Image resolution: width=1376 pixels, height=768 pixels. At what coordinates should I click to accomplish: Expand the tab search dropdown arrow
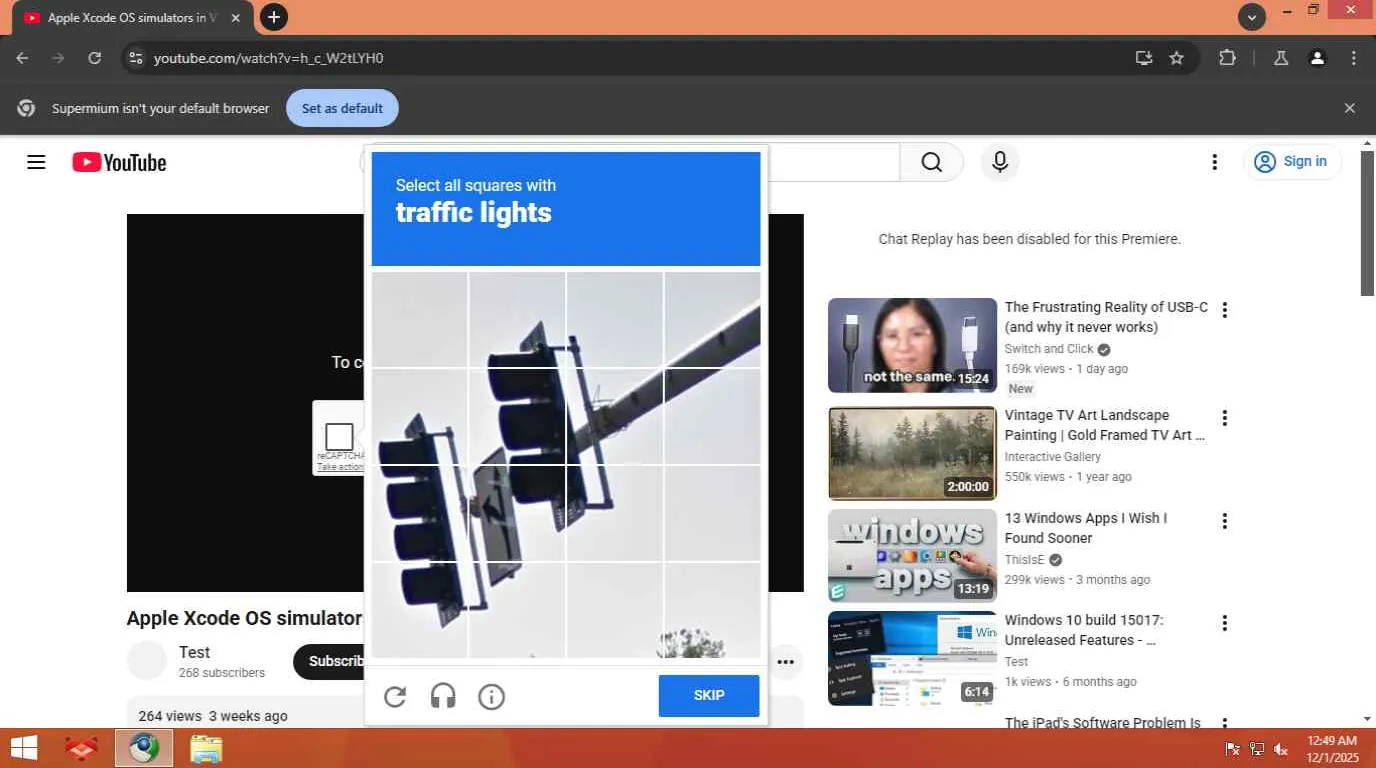tap(1252, 17)
